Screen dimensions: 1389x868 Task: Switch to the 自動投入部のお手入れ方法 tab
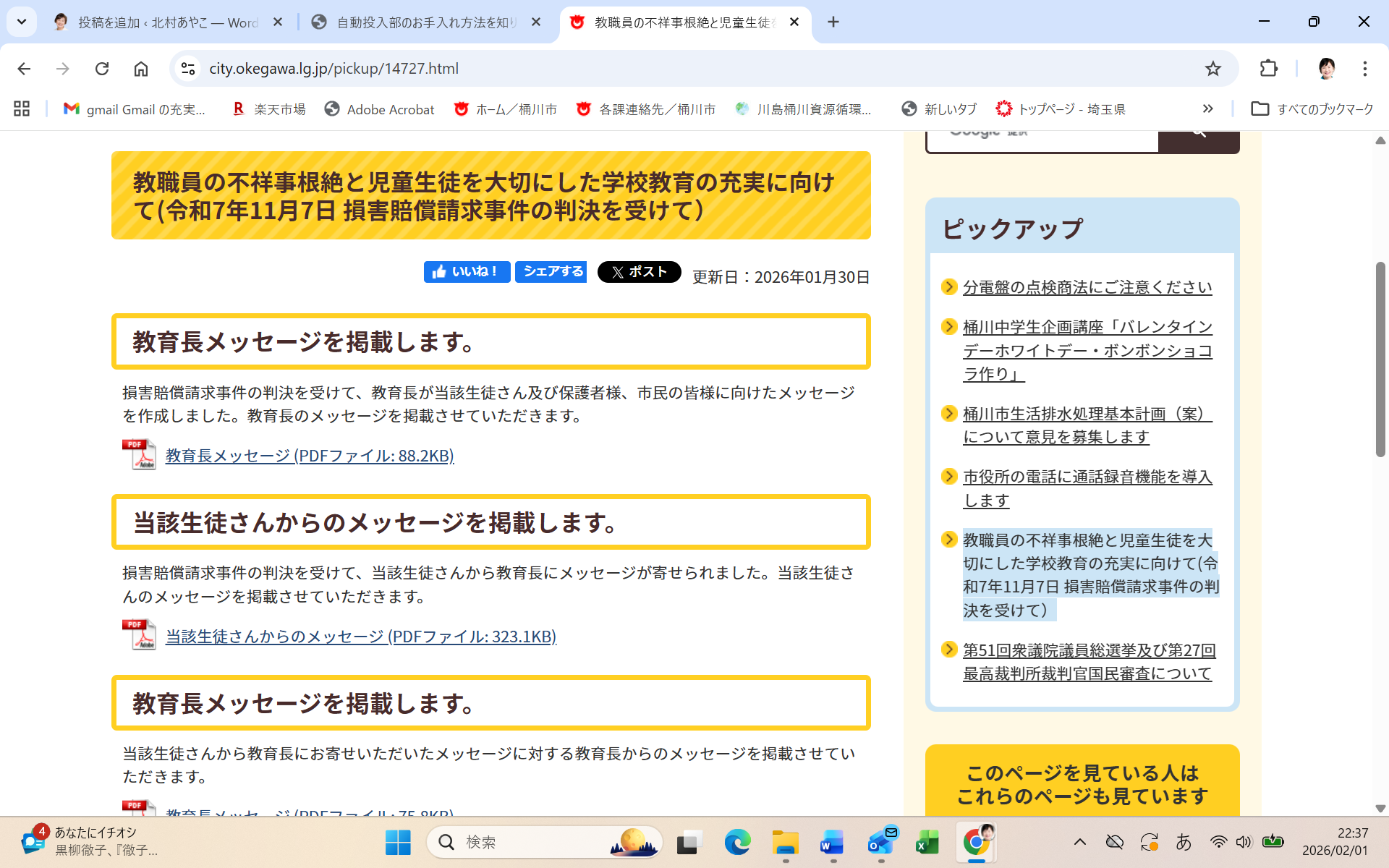(x=427, y=22)
